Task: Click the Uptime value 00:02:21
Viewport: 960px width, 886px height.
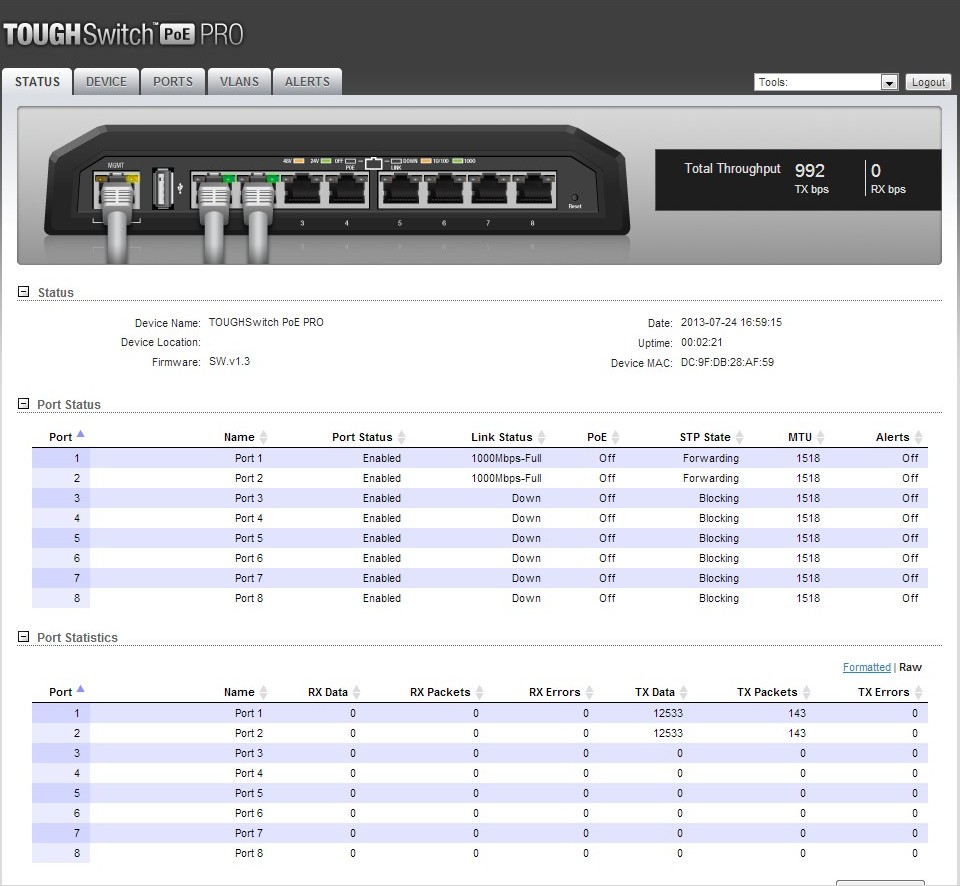Action: coord(702,342)
